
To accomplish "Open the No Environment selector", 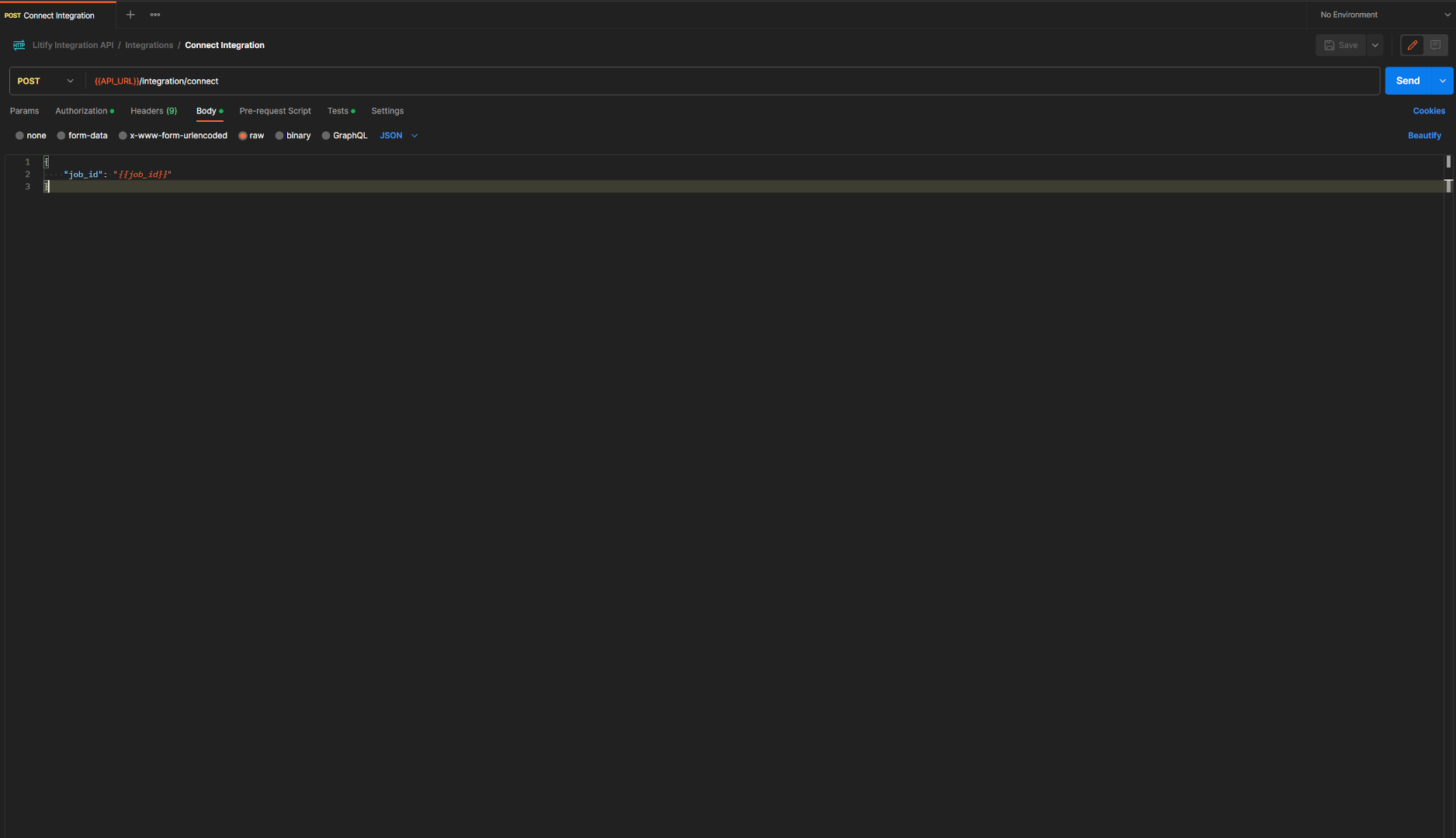I will 1350,14.
